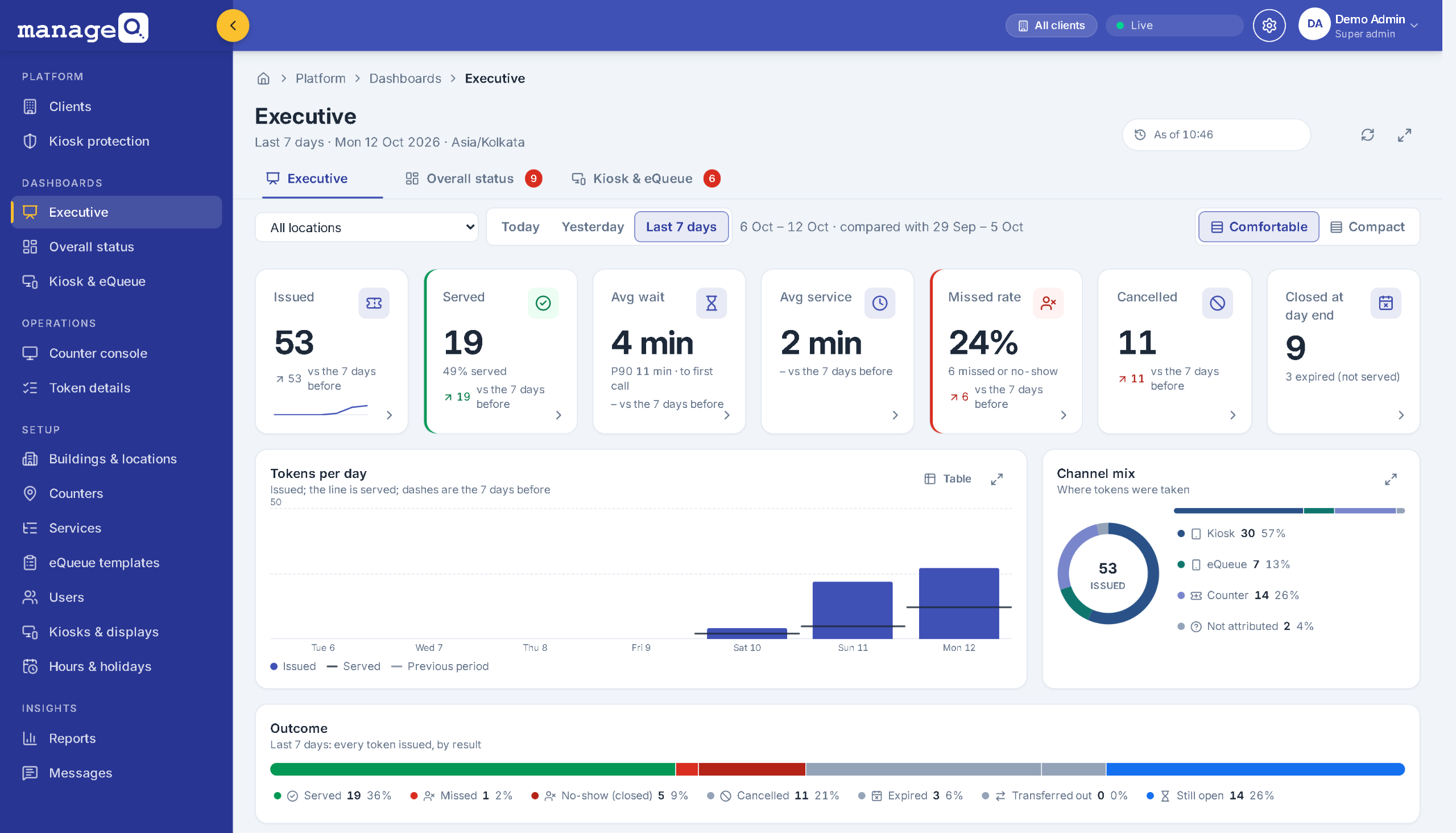1456x833 pixels.
Task: Switch to the Kiosk & eQueue tab
Action: tap(645, 179)
